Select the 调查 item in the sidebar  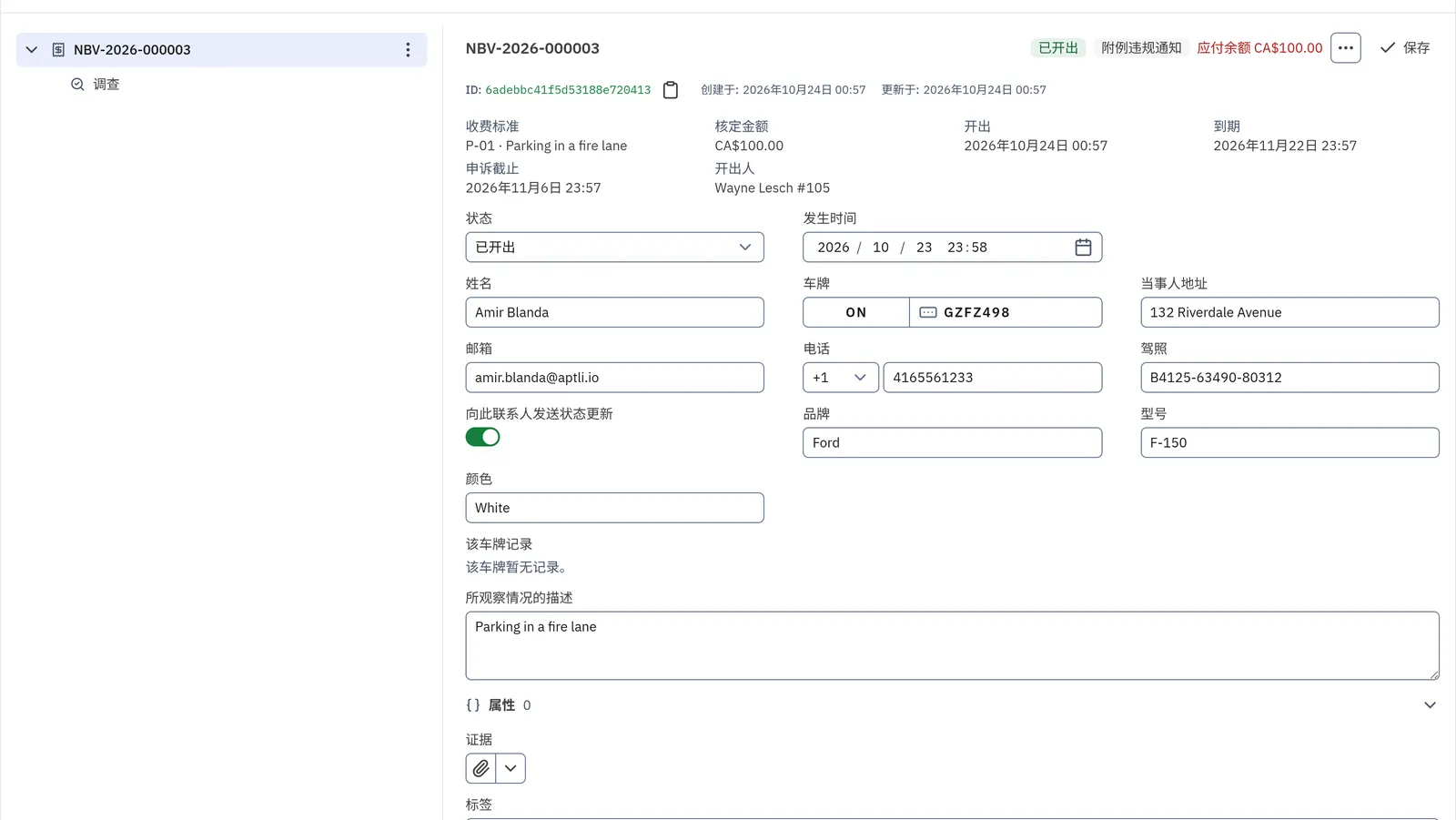pos(106,85)
